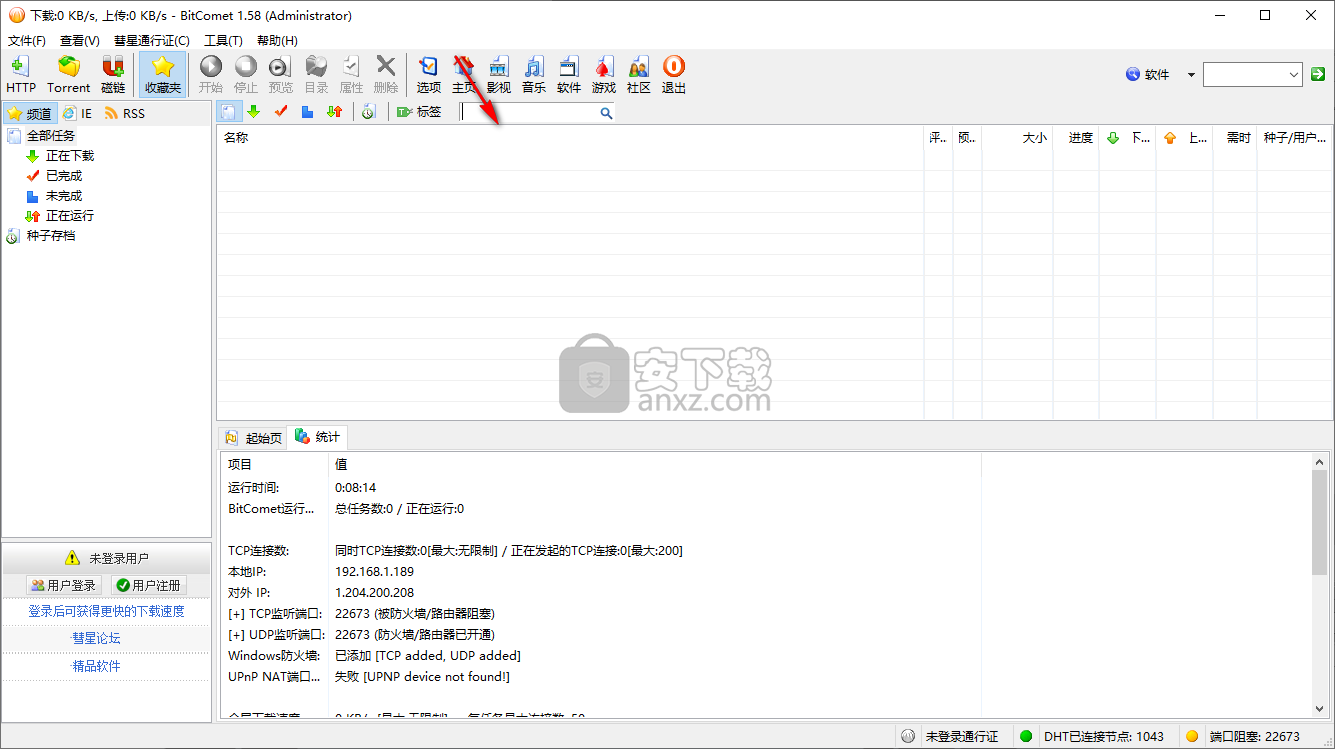Filter list by unfinished tasks blue icon
The image size is (1335, 749).
(308, 112)
